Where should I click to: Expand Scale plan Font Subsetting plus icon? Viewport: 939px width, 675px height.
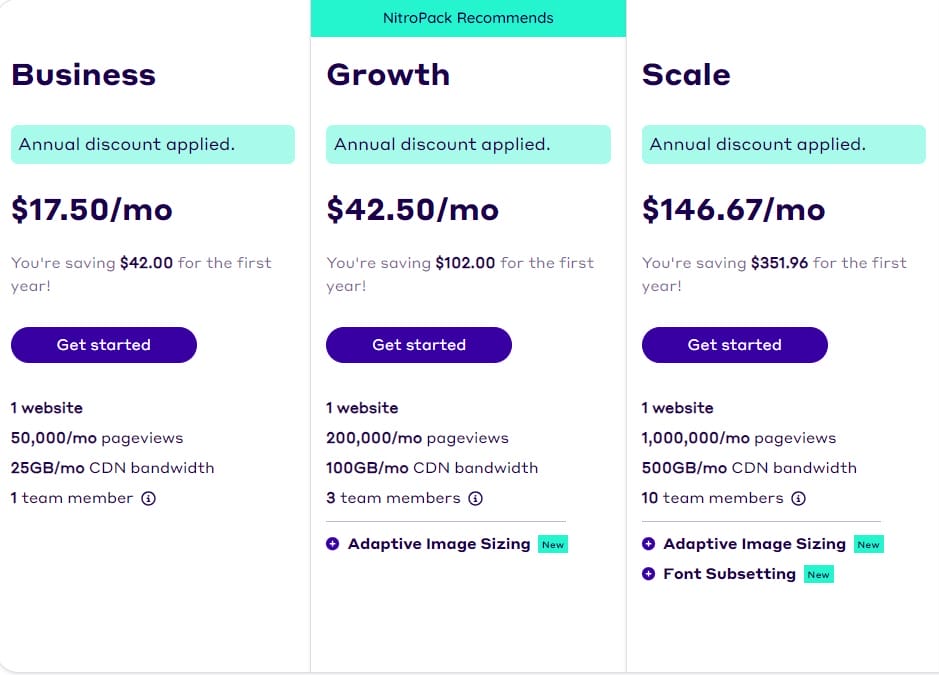(x=648, y=574)
